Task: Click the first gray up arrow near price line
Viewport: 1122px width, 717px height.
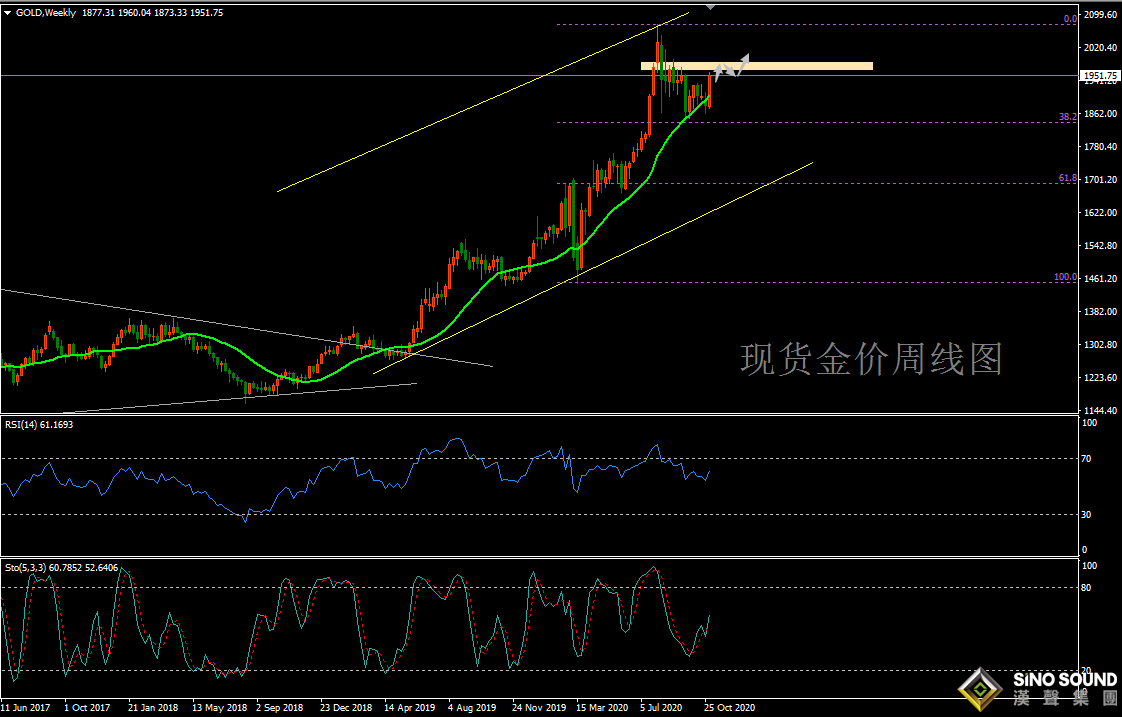Action: 719,72
